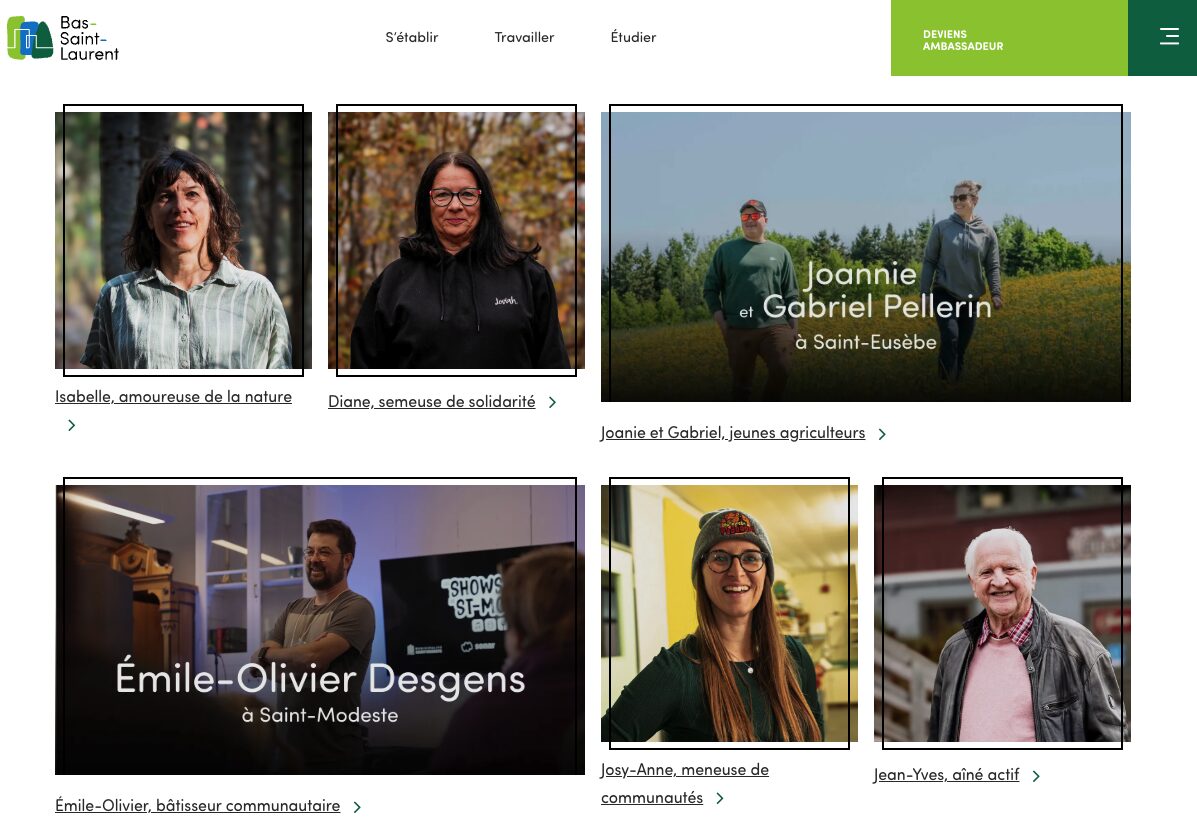Select the Émile-Olivier Desgens photo
The height and width of the screenshot is (828, 1197).
[x=320, y=630]
